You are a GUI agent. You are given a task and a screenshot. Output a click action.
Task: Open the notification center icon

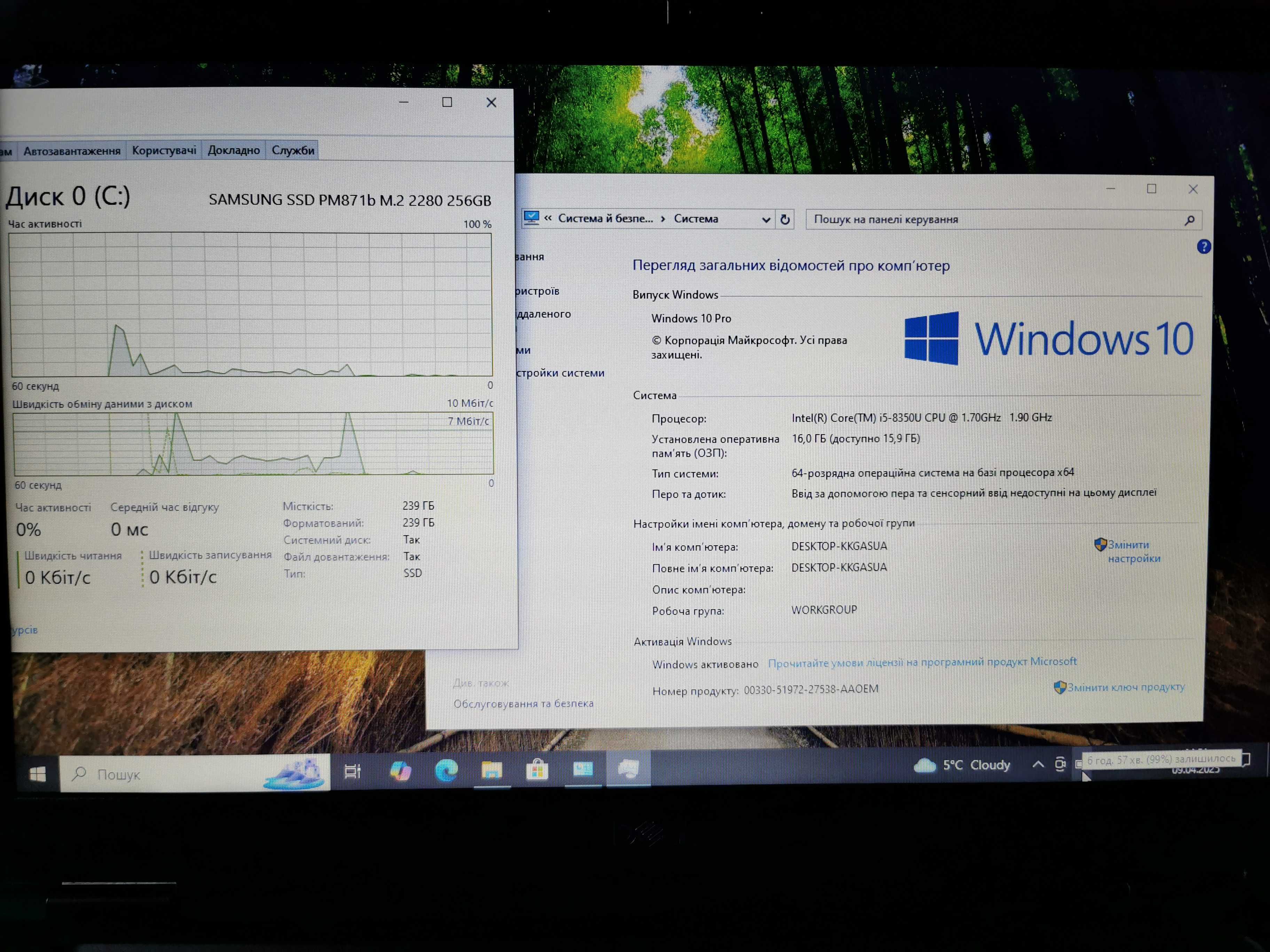(x=1246, y=760)
